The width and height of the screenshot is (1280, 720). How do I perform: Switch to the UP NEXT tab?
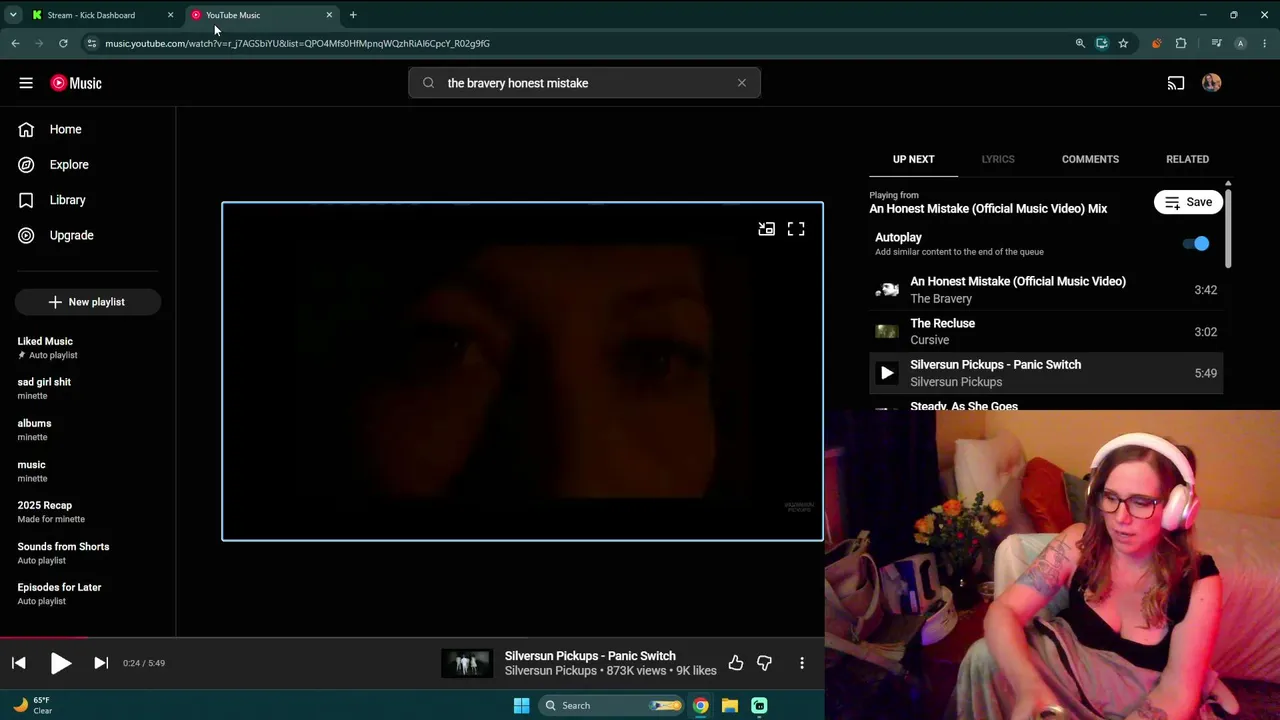point(914,159)
